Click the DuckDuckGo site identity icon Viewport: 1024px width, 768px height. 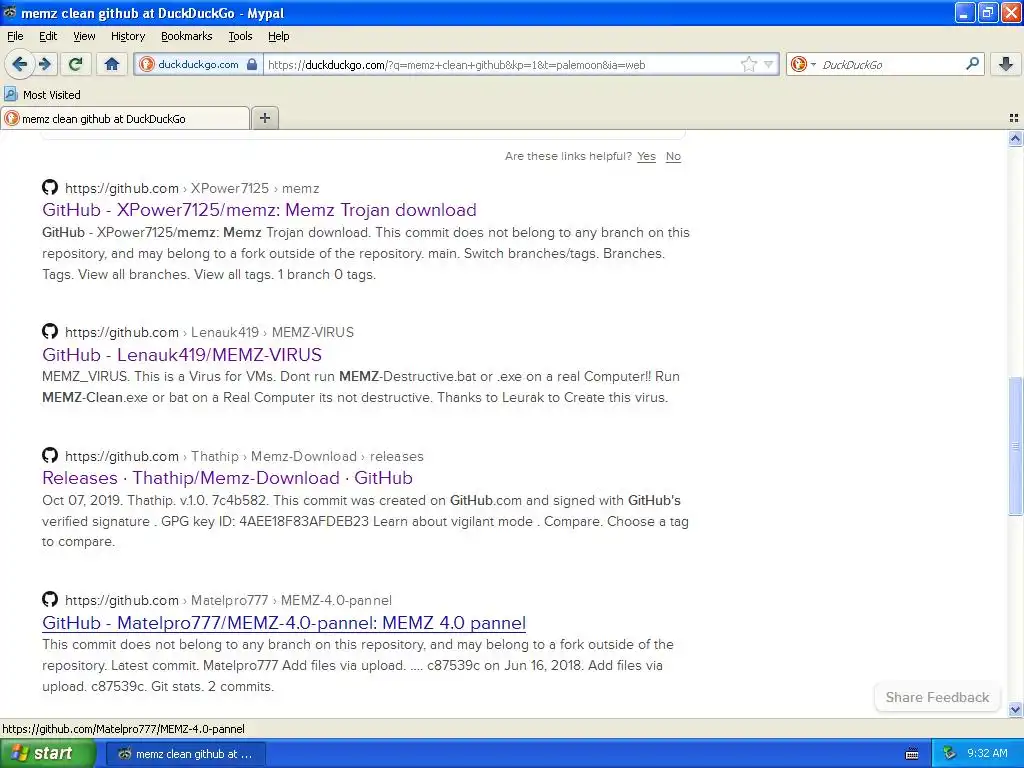tap(147, 64)
